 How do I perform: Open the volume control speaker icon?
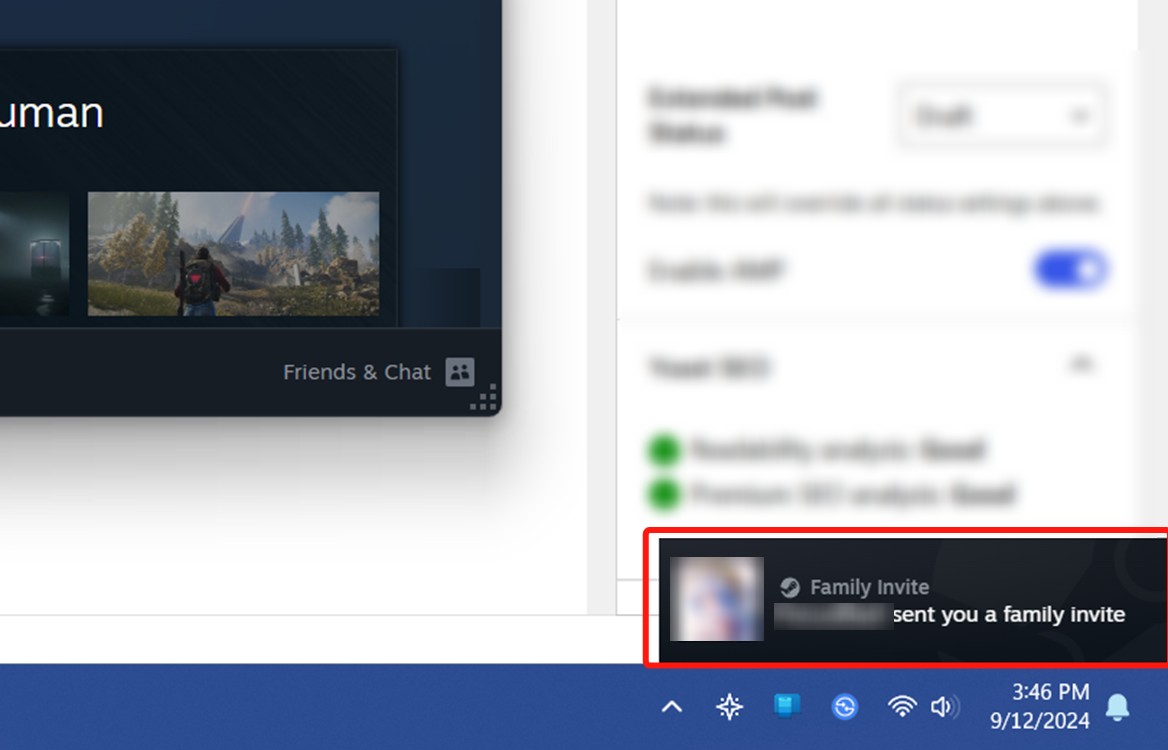pyautogui.click(x=944, y=706)
